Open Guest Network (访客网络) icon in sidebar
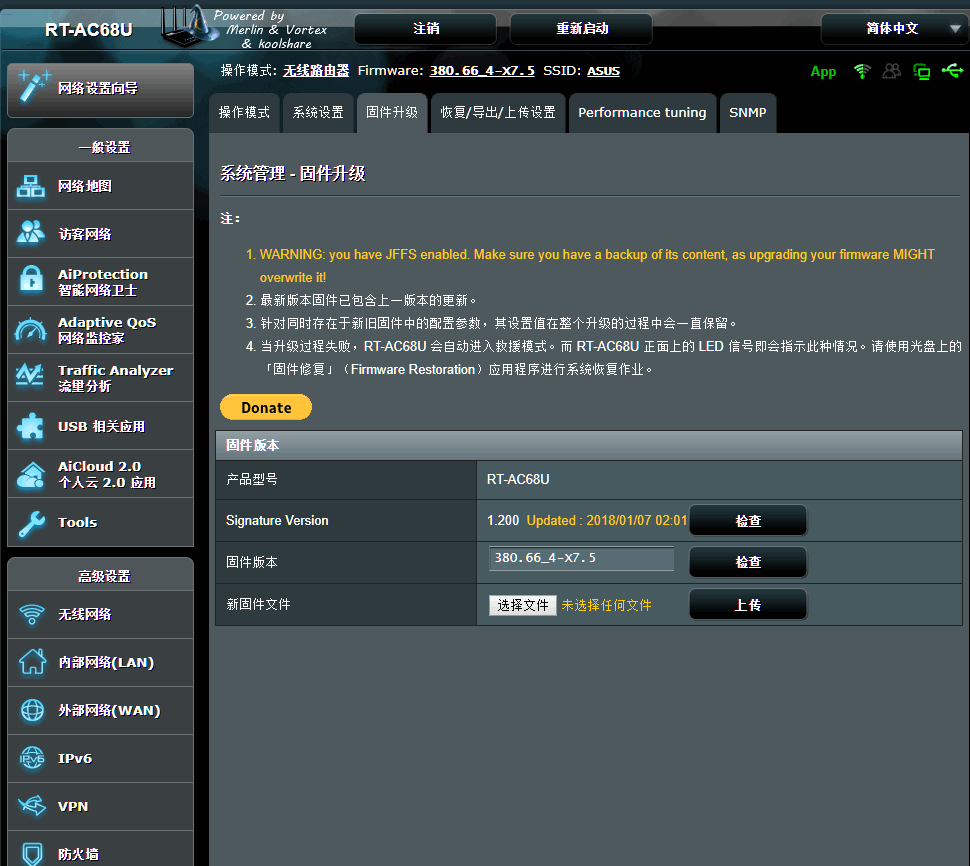Screen dimensions: 970x866 tap(32, 234)
